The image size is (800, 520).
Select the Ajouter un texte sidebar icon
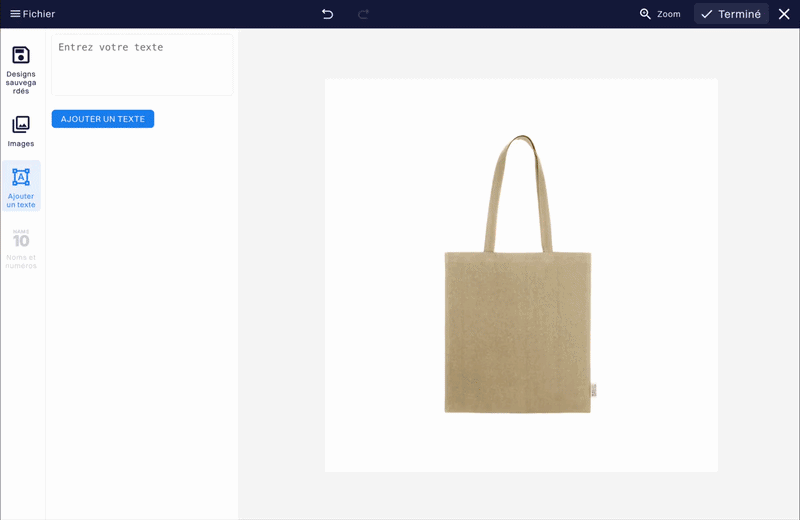[x=21, y=177]
